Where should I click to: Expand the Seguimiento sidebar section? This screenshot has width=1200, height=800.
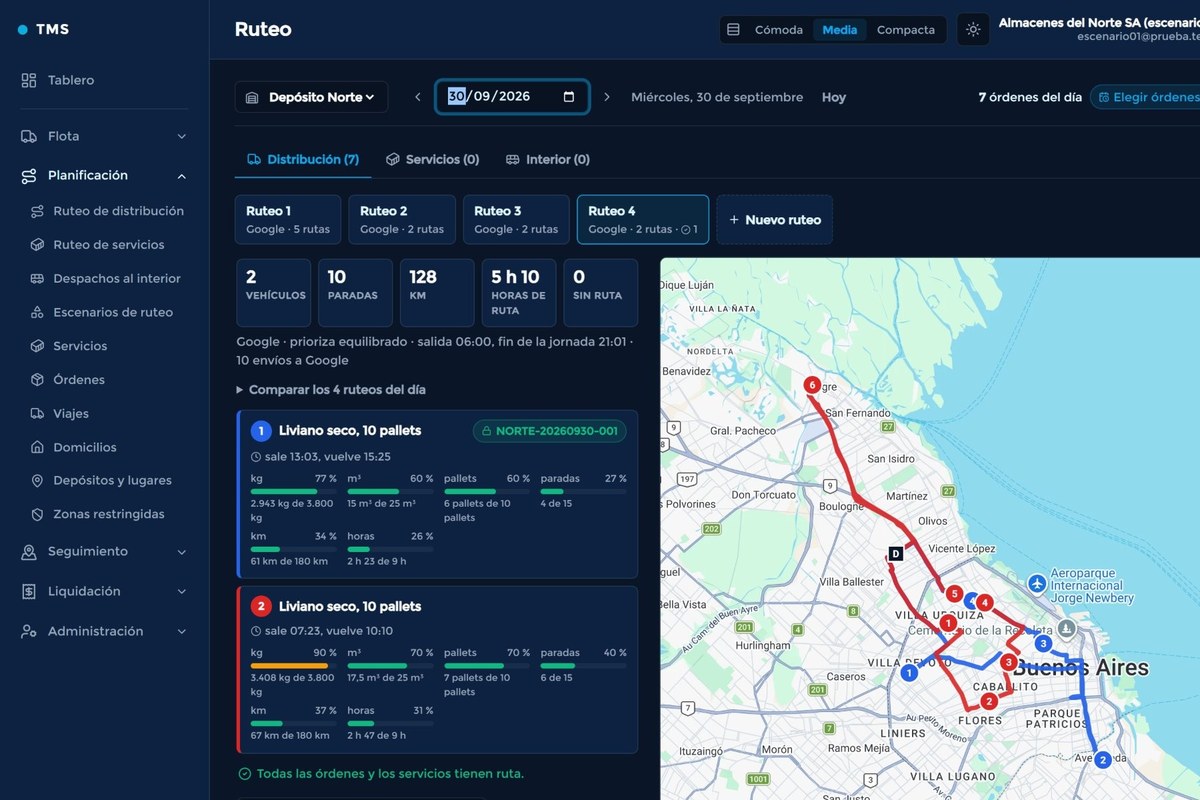(x=104, y=552)
